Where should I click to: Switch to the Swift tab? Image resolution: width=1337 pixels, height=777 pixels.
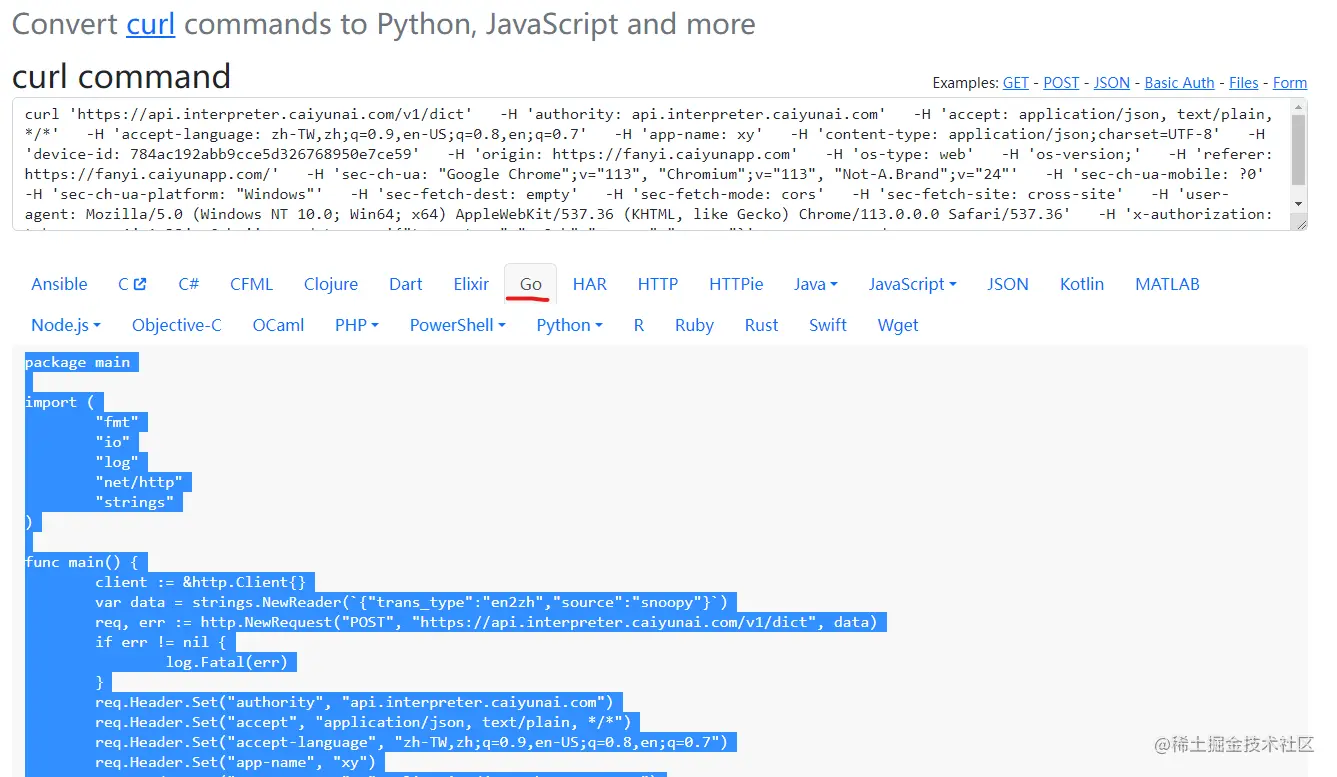pos(828,325)
